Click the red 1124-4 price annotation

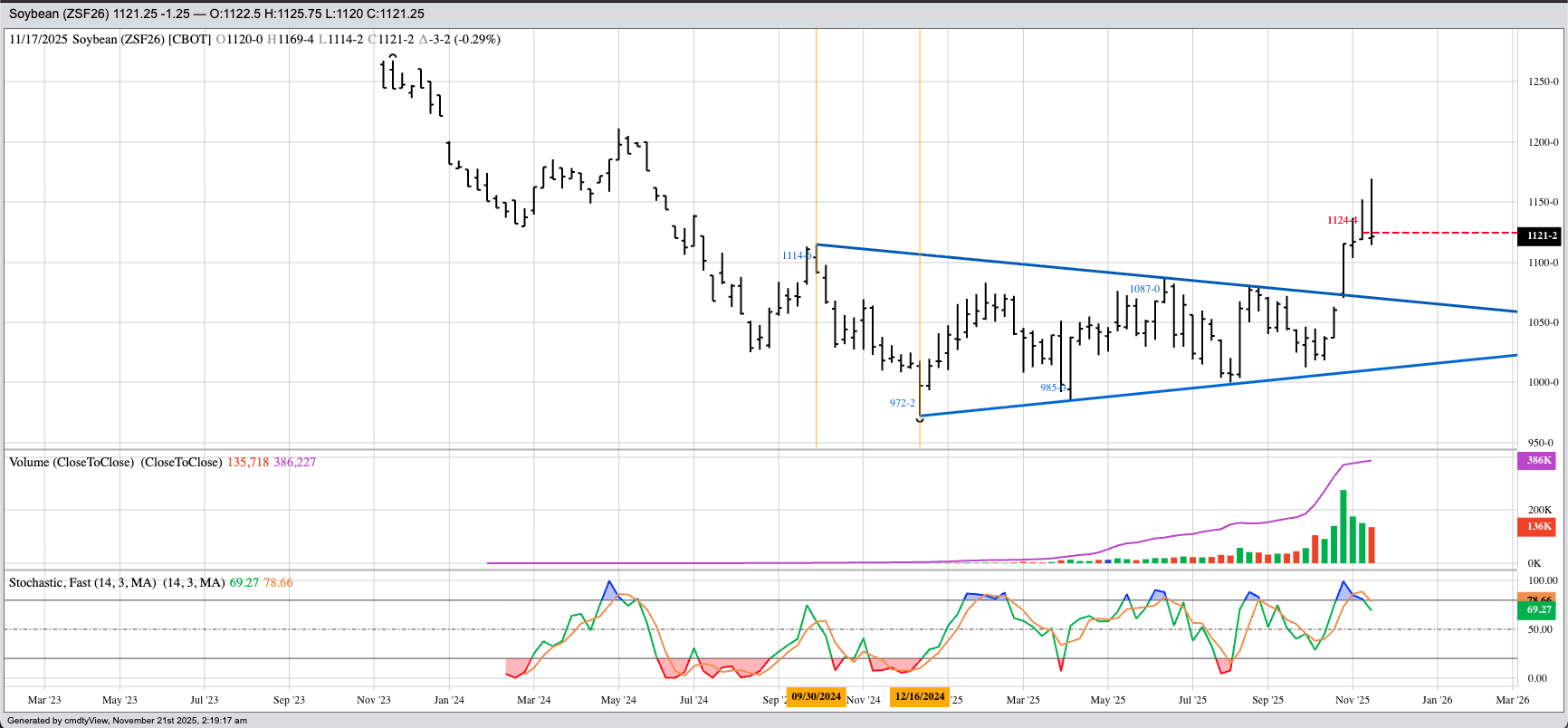click(1342, 220)
